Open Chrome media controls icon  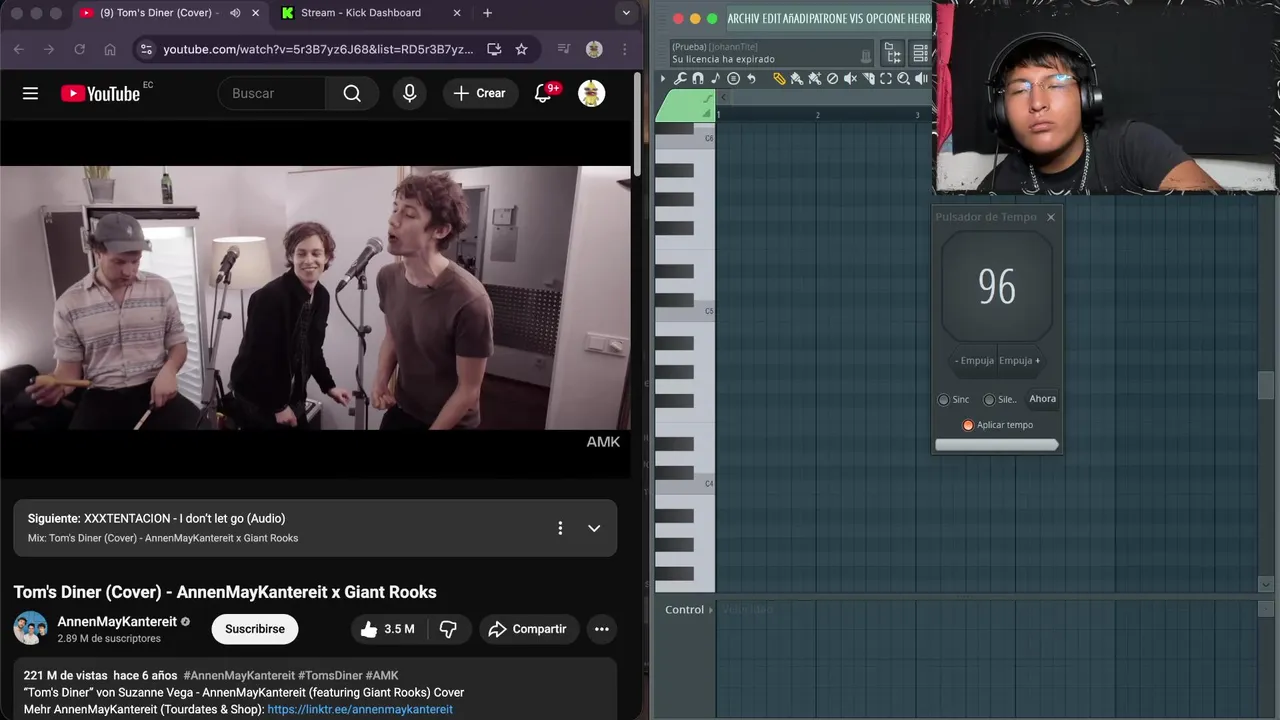tap(563, 49)
